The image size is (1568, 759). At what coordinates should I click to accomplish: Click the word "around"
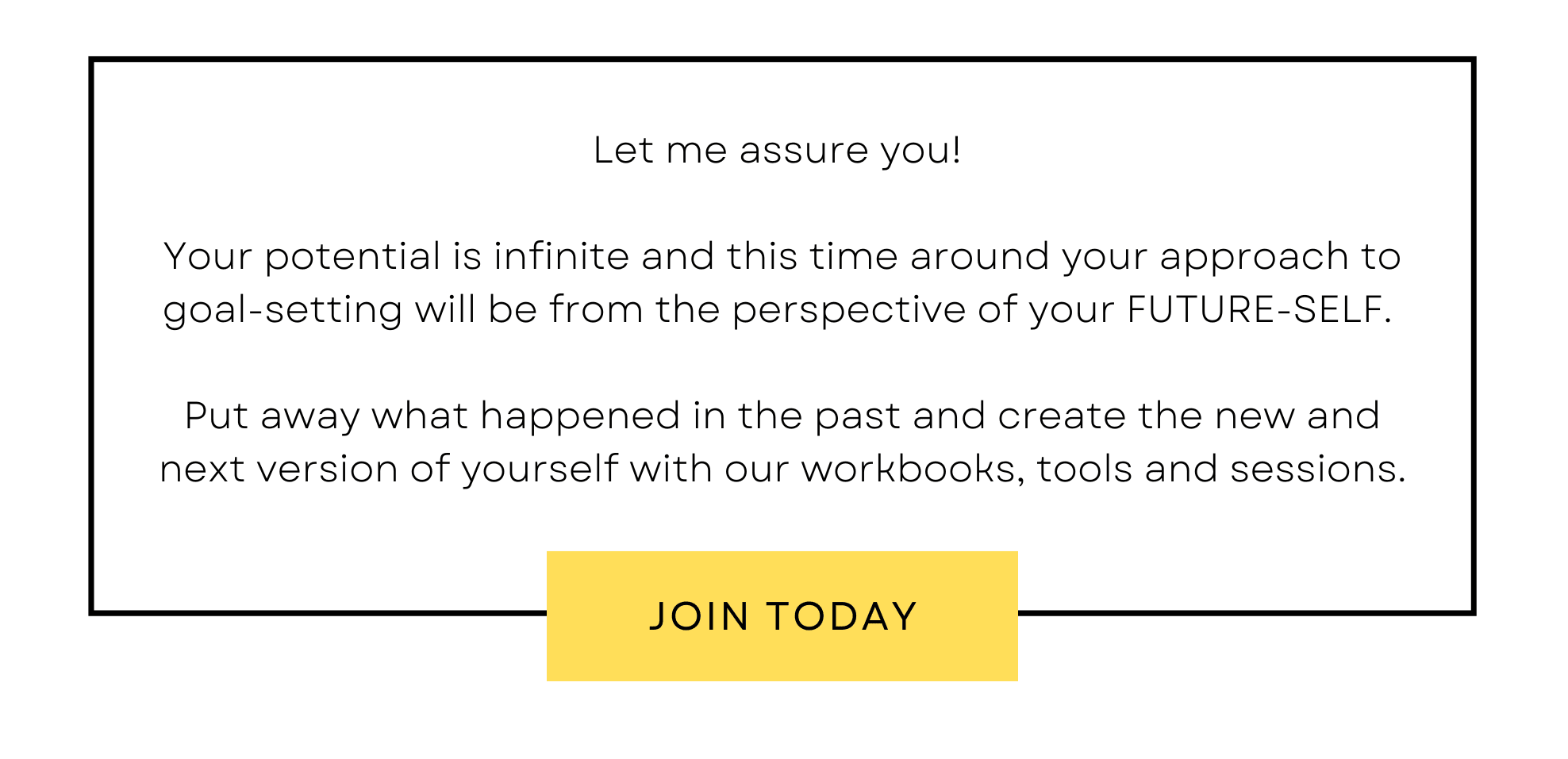(979, 256)
